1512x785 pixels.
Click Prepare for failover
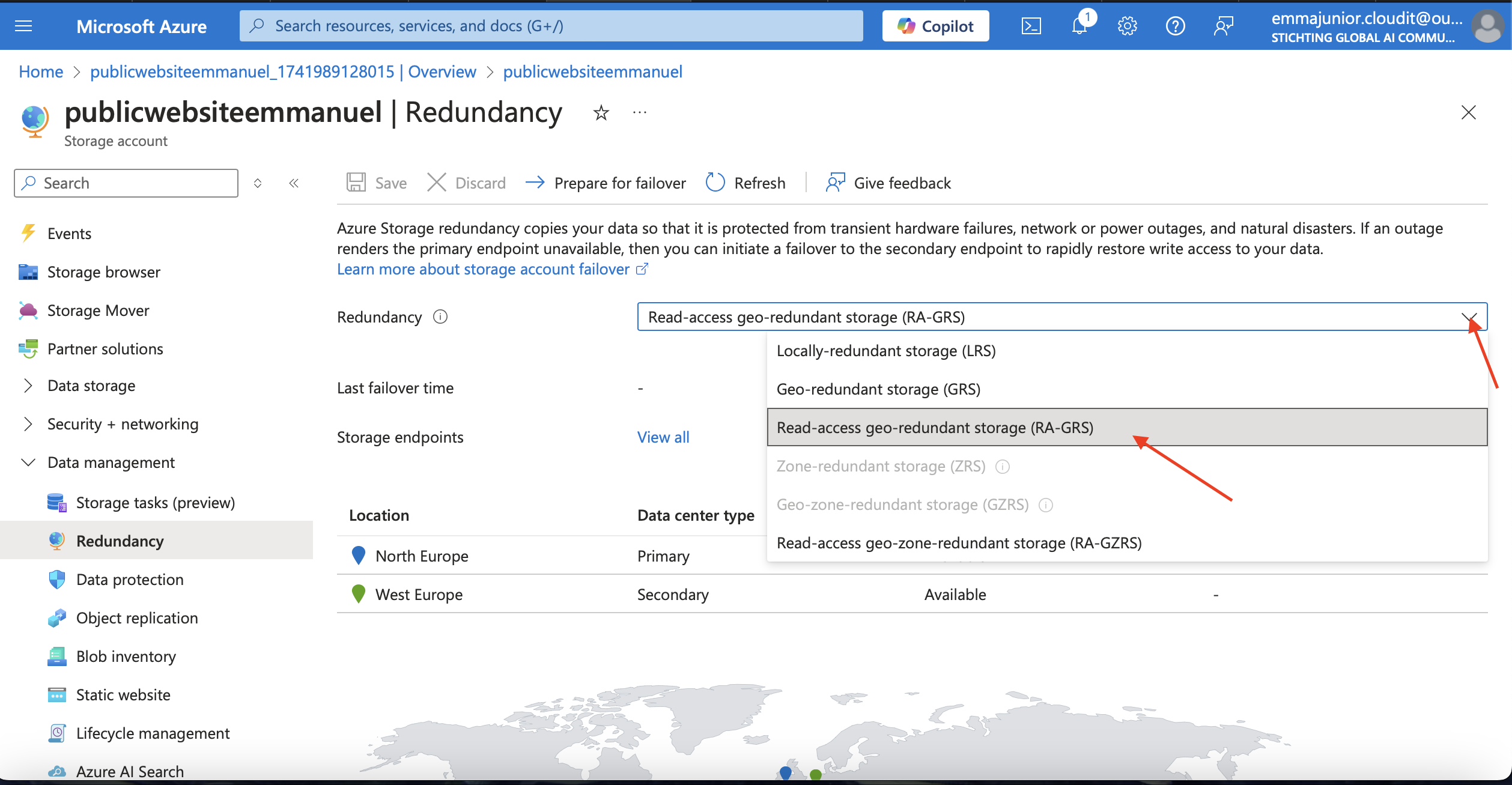pos(606,183)
